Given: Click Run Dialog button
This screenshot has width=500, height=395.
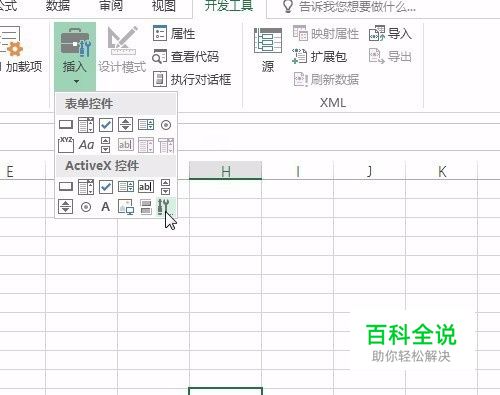Looking at the screenshot, I should click(192, 79).
